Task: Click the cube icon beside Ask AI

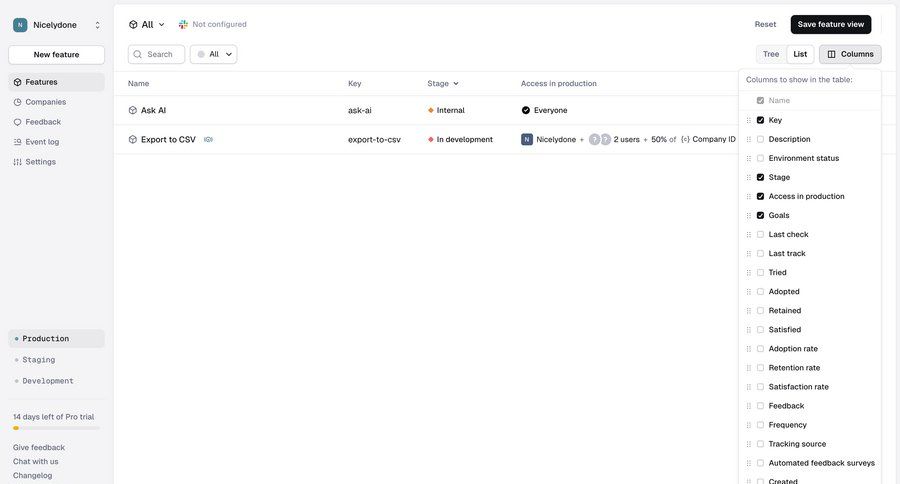Action: click(x=133, y=110)
